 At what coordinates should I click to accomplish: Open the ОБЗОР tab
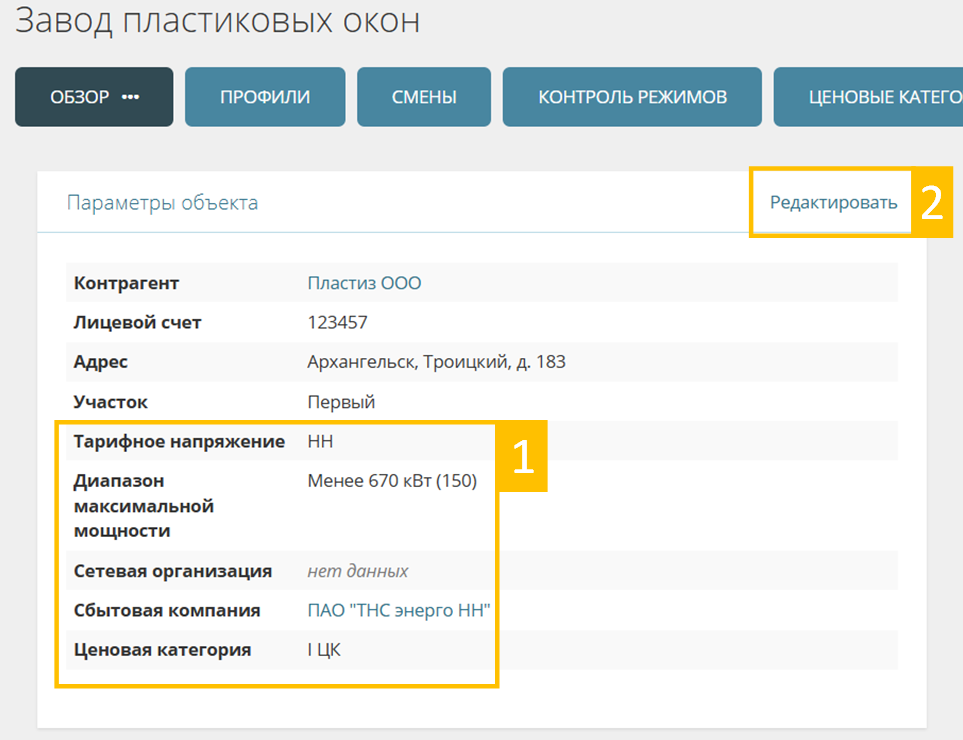pos(80,97)
